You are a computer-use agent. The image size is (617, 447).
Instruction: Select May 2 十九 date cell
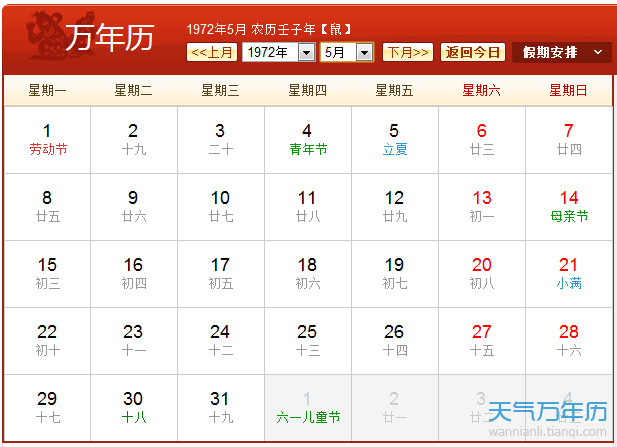click(x=134, y=140)
